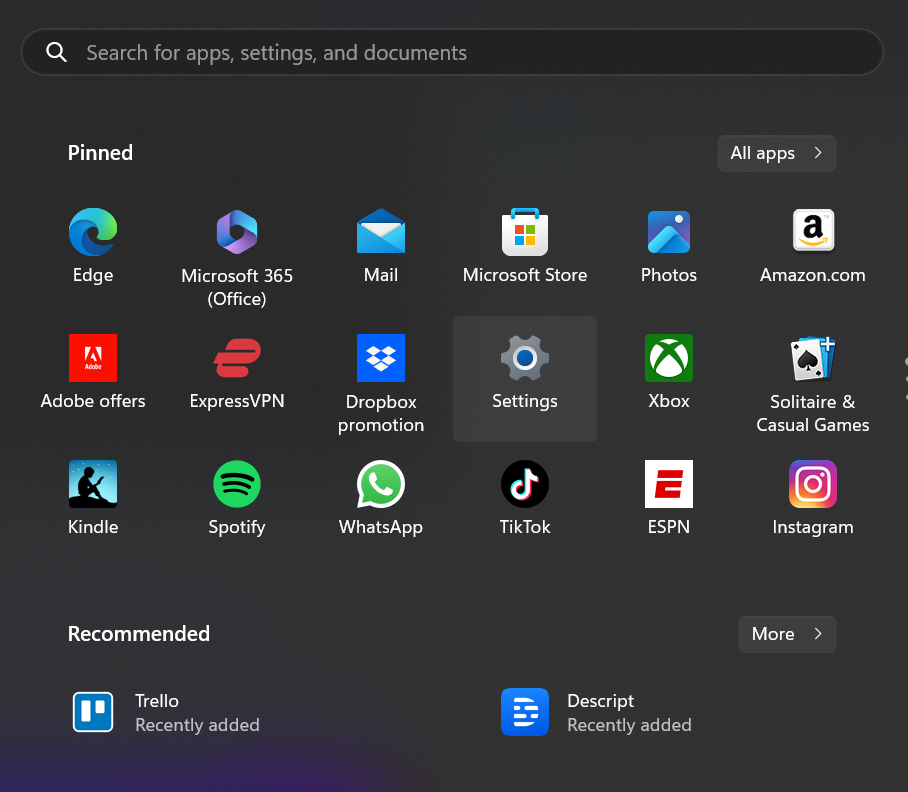Click the search box for apps and settings

[452, 53]
